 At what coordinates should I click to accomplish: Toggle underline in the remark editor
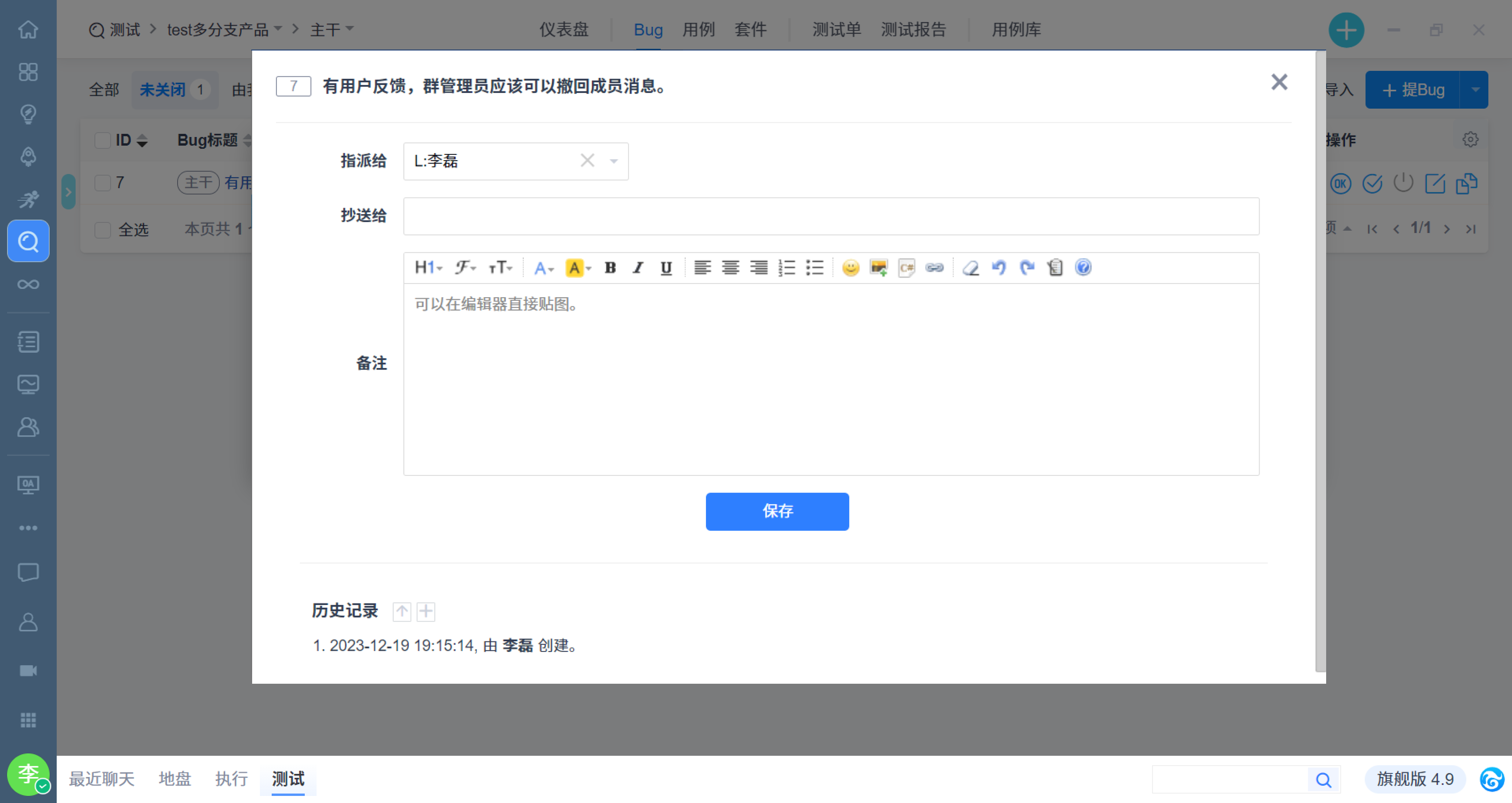coord(666,268)
